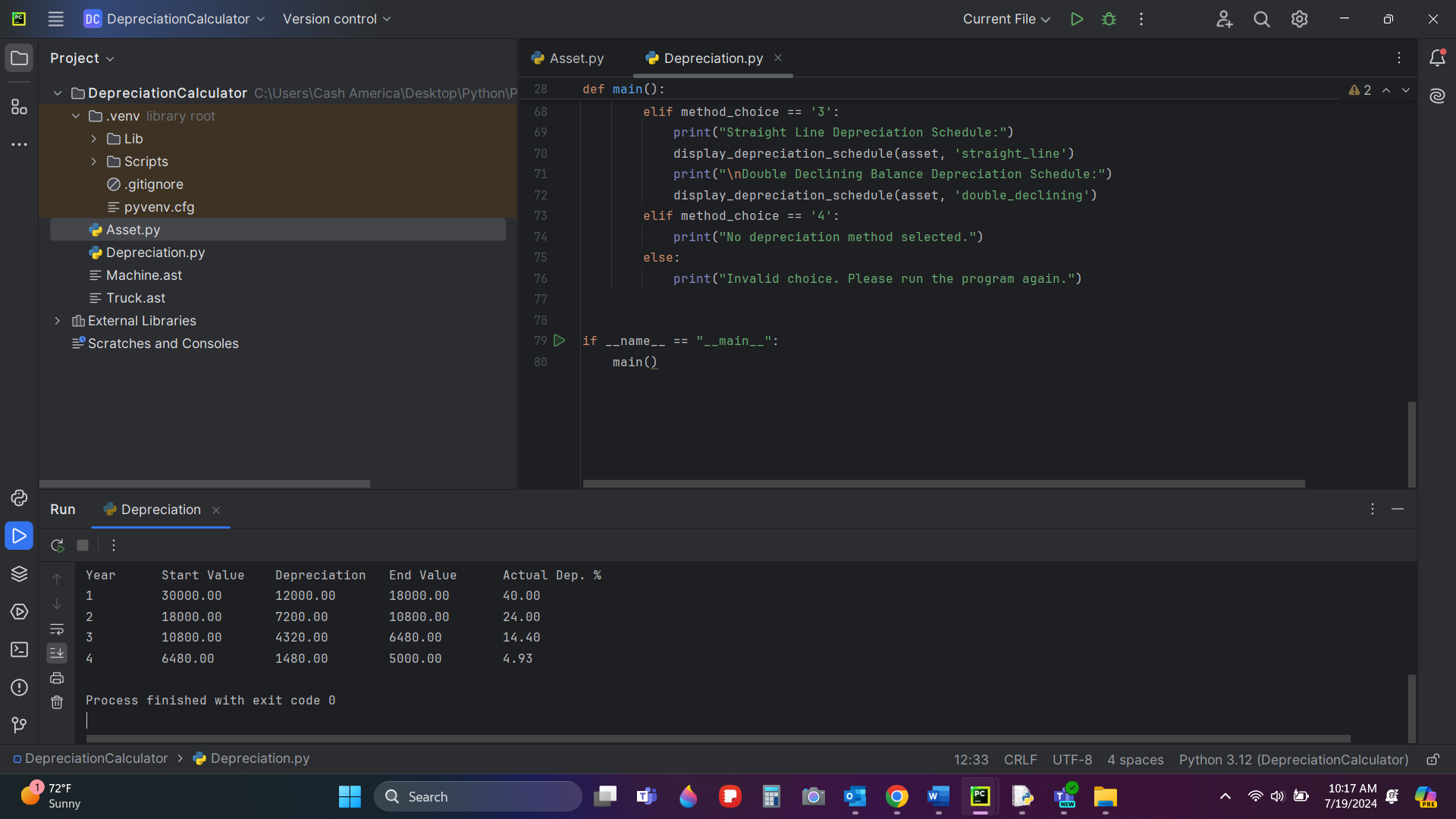Image resolution: width=1456 pixels, height=819 pixels.
Task: Expand External Libraries node
Action: pyautogui.click(x=58, y=321)
